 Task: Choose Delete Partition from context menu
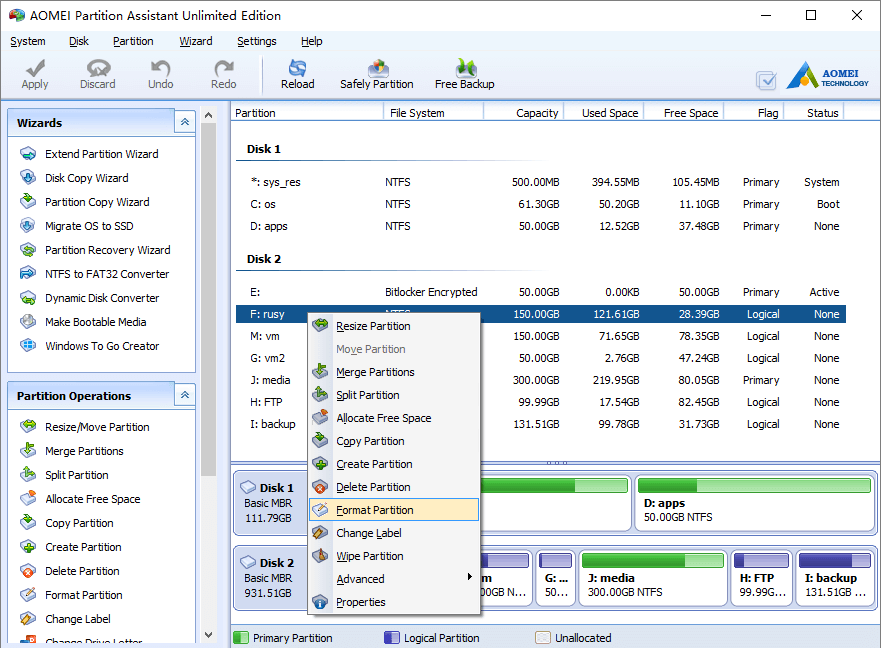coord(394,487)
